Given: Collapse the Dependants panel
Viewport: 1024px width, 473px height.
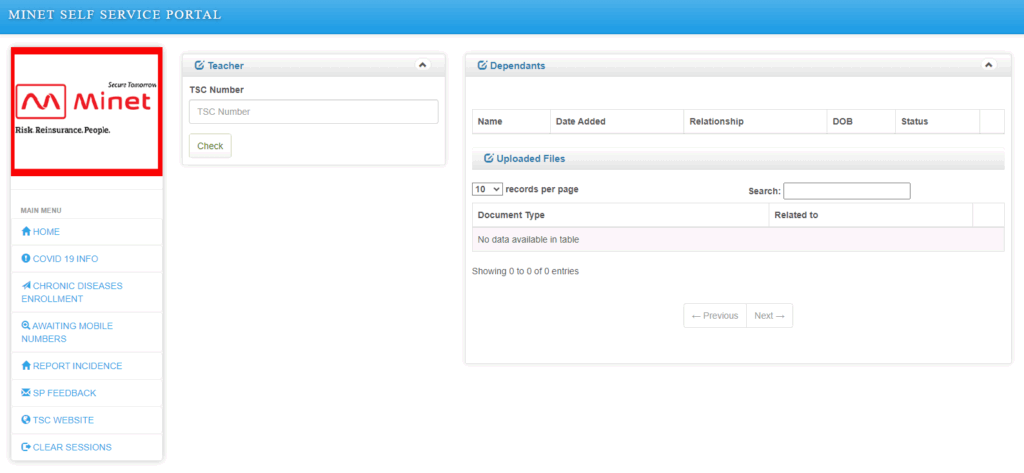Looking at the screenshot, I should (x=989, y=65).
